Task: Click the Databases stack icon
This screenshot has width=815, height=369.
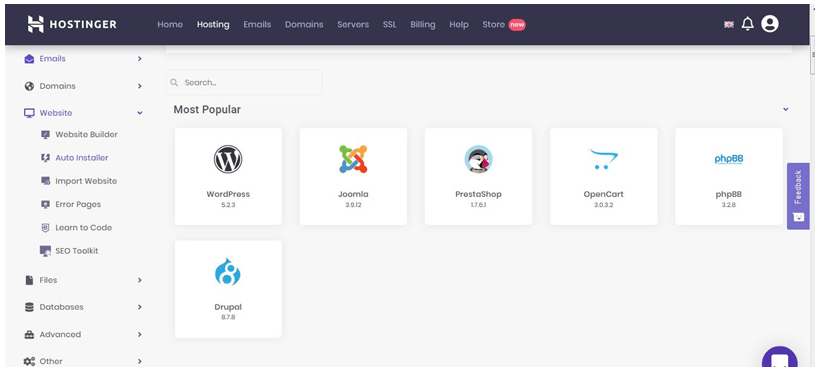Action: [x=29, y=307]
